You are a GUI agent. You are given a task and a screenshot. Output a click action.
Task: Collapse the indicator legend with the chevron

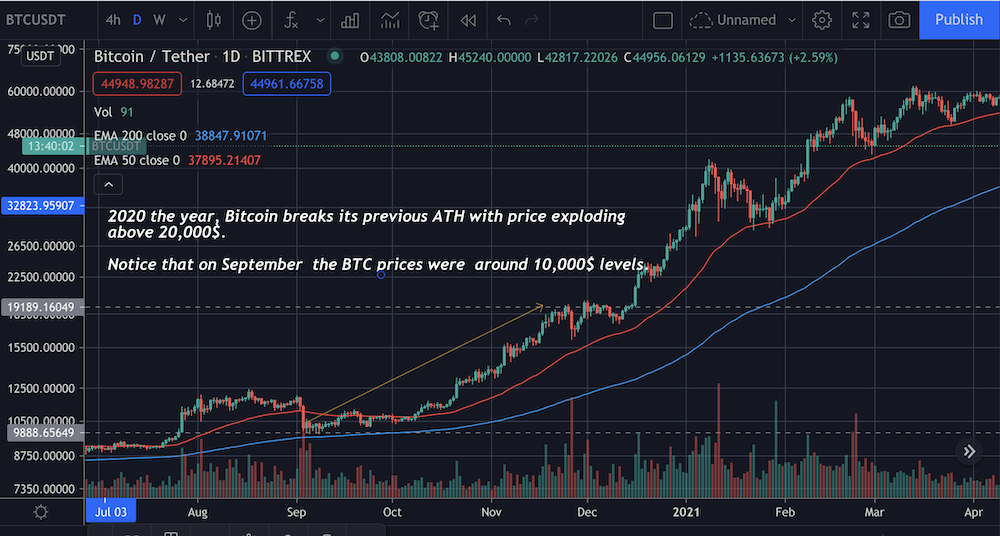(x=108, y=185)
